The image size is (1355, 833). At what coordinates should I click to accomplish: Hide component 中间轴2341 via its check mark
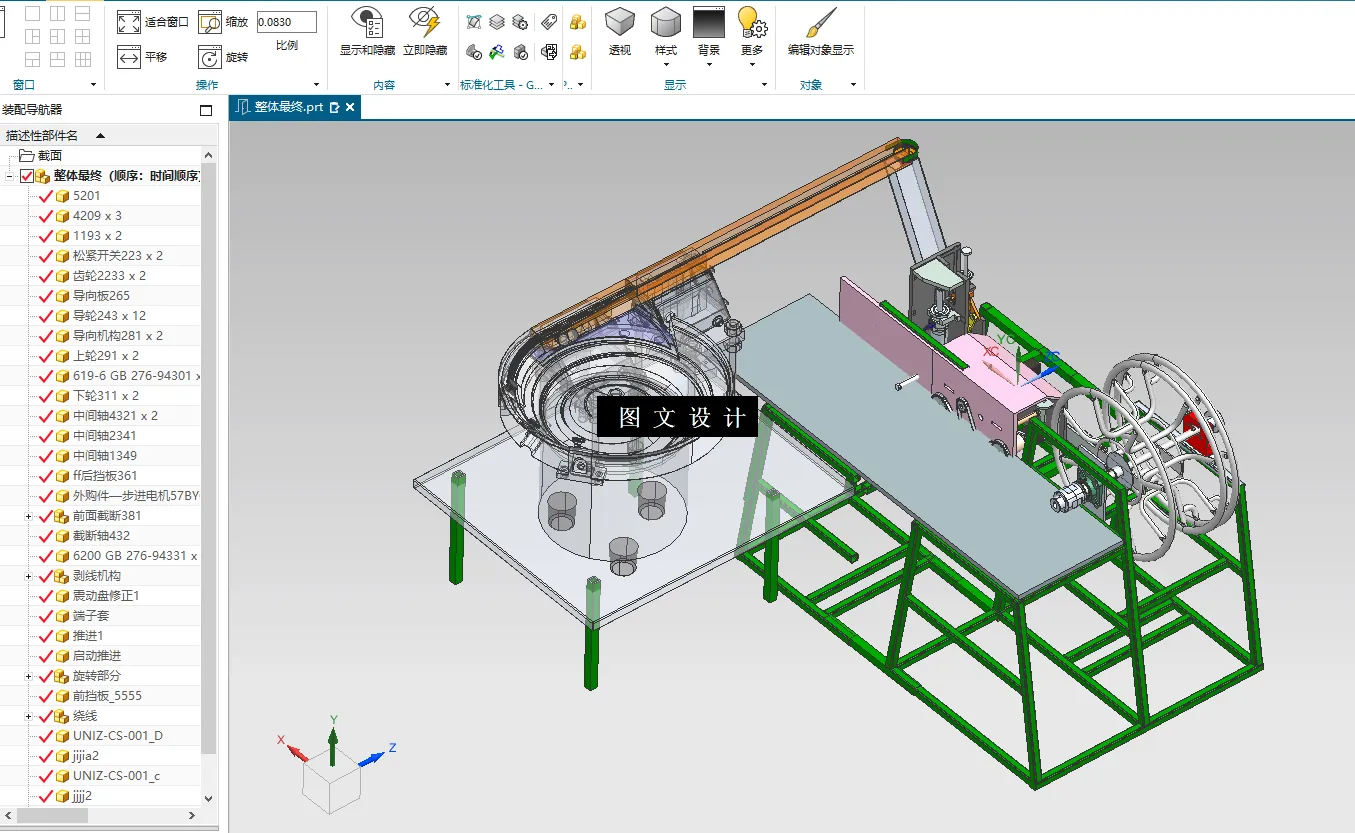click(45, 436)
